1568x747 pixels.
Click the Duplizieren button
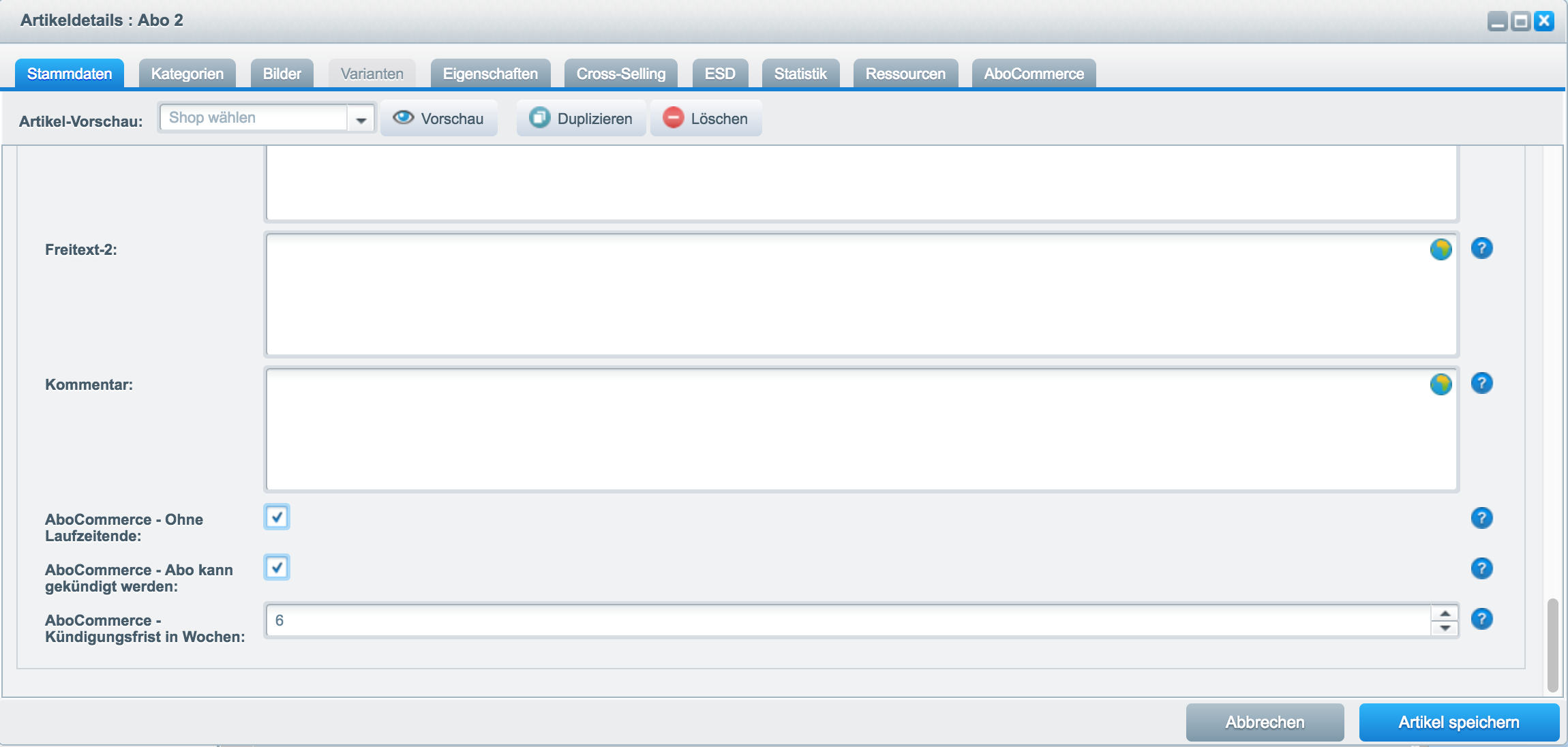582,119
